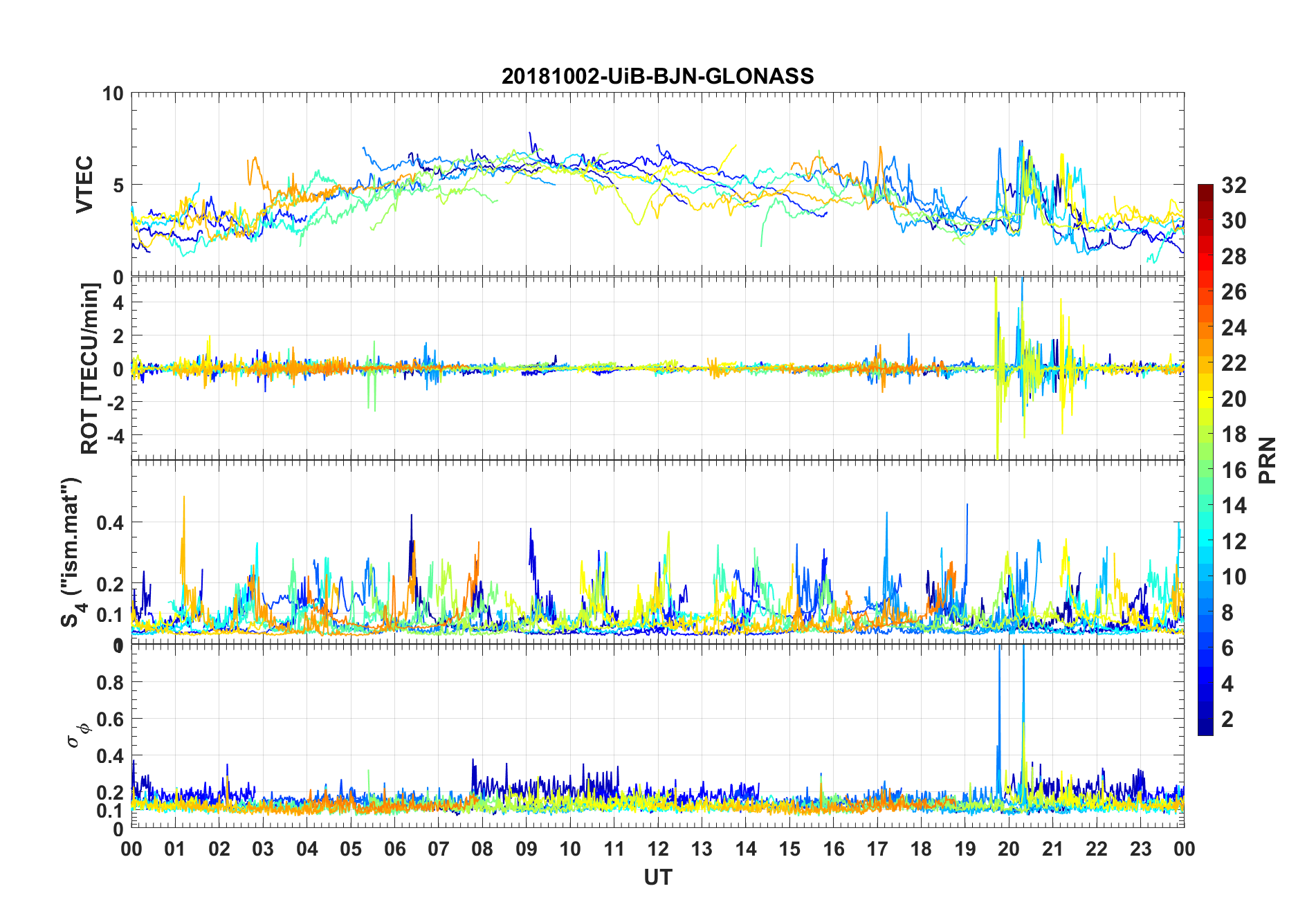Image resolution: width=1316 pixels, height=920 pixels.
Task: Click colorbar tick label "16"
Action: point(1234,470)
